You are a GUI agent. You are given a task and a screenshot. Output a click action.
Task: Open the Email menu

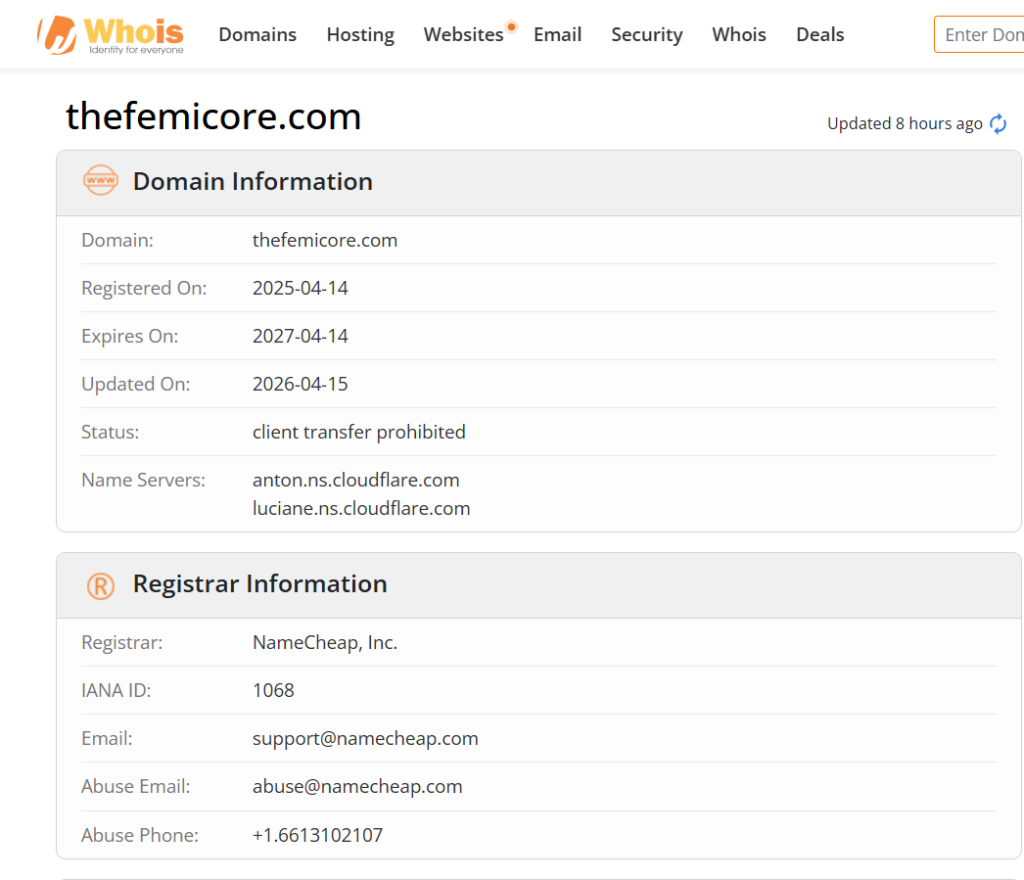click(x=557, y=35)
